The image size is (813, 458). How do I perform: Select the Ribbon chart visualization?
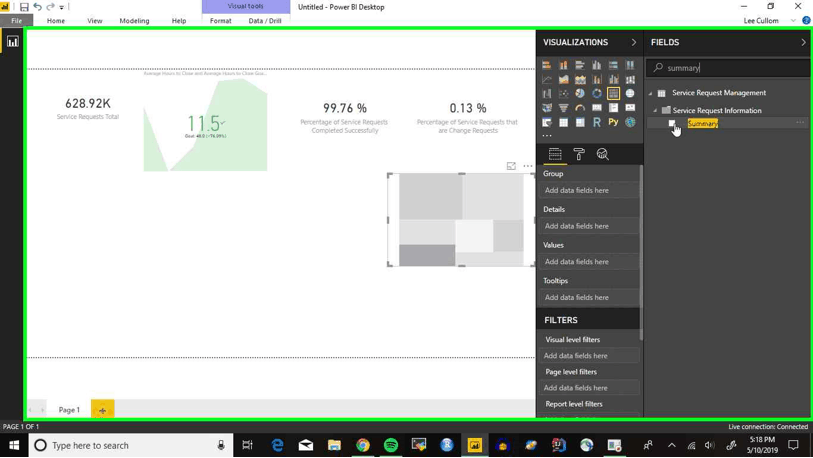[x=630, y=79]
